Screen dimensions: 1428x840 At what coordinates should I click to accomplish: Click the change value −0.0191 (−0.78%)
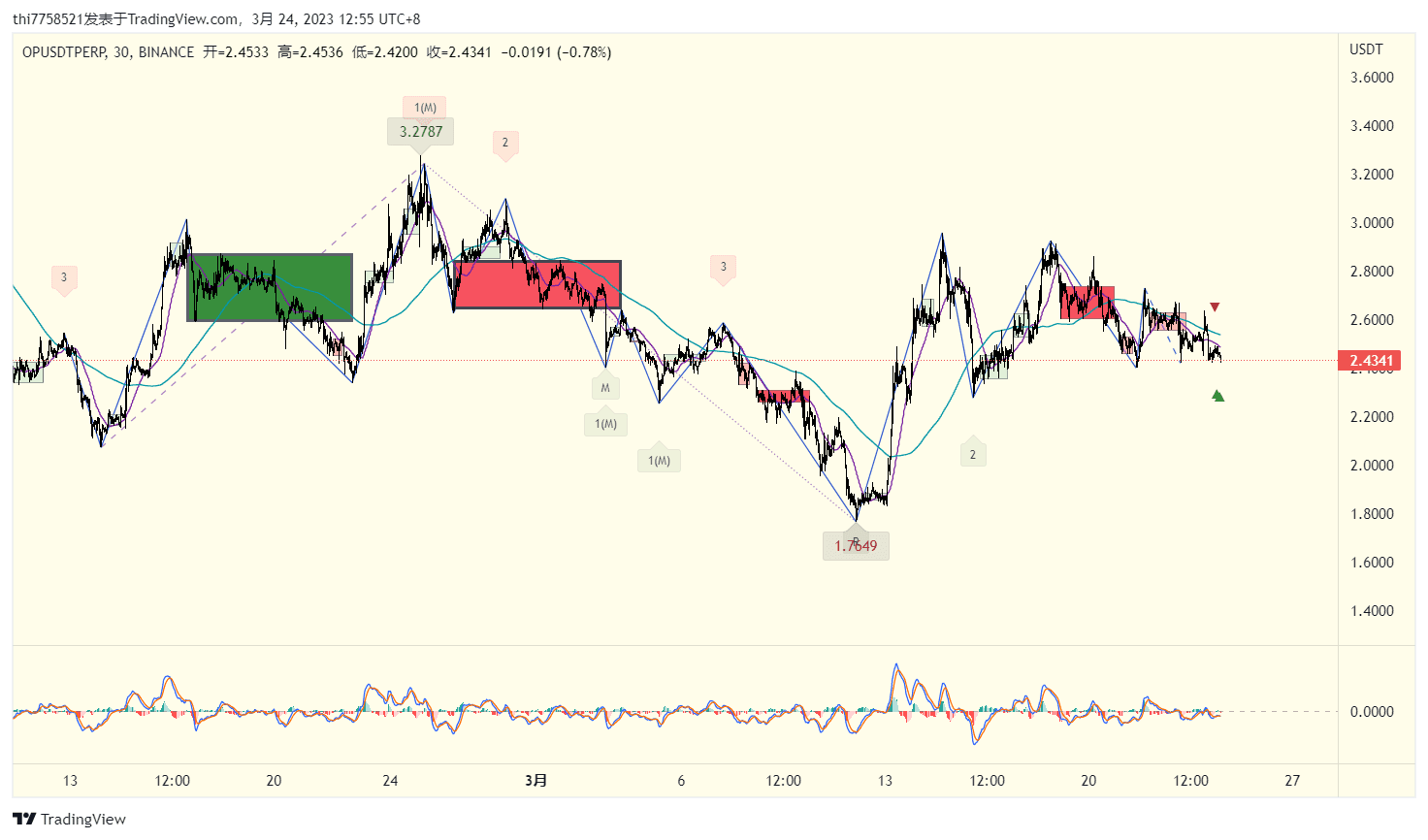[x=556, y=52]
